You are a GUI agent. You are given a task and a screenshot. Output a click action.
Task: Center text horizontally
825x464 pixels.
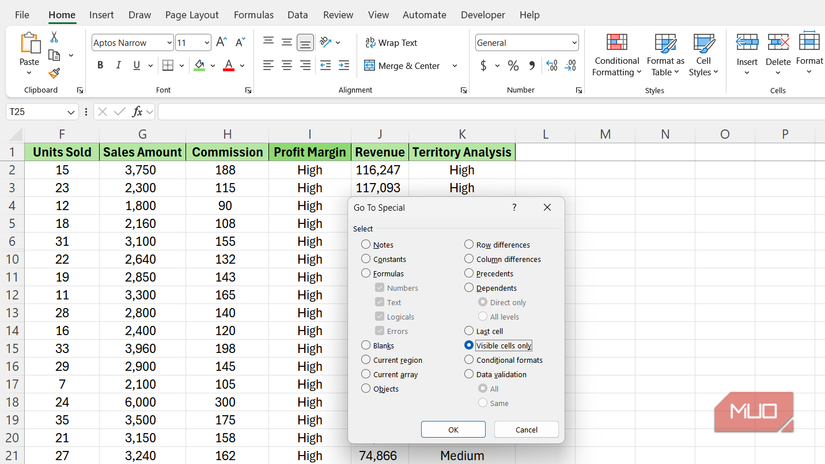(287, 66)
